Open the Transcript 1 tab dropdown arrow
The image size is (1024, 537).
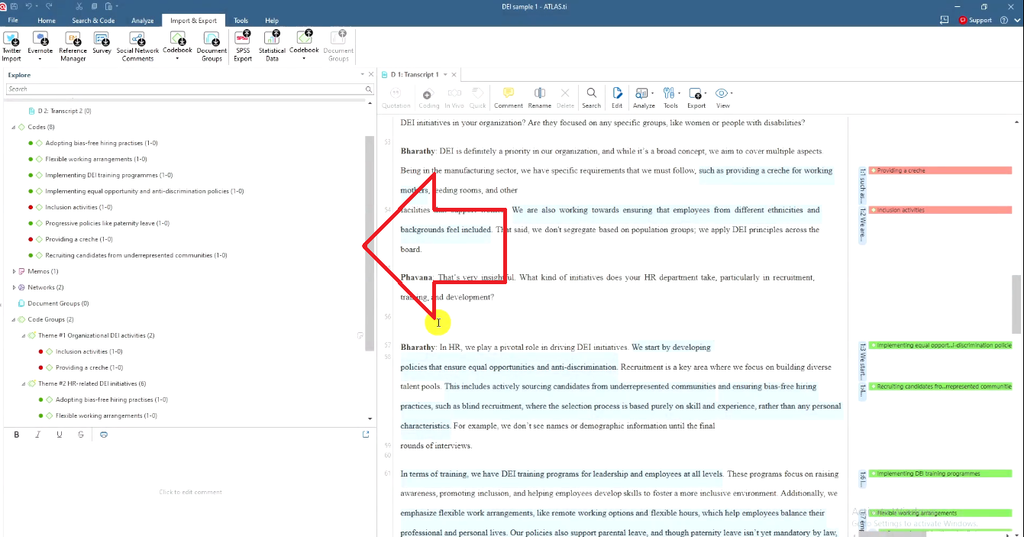point(445,74)
